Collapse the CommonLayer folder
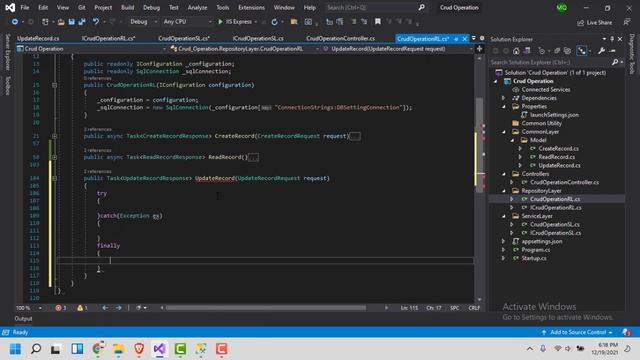The width and height of the screenshot is (640, 360). [504, 132]
